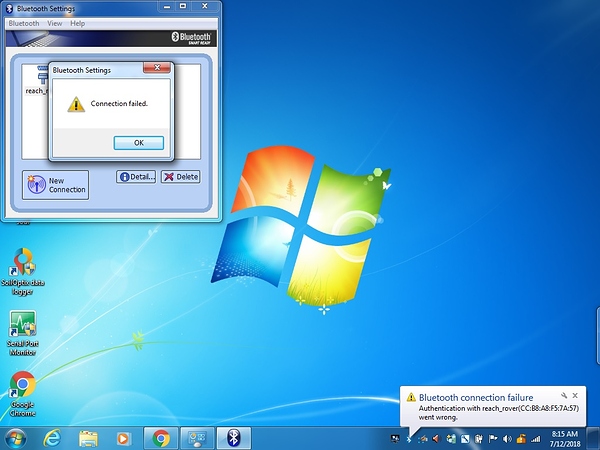600x450 pixels.
Task: Click the monitor display icon at the tray's left end
Action: tap(395, 439)
